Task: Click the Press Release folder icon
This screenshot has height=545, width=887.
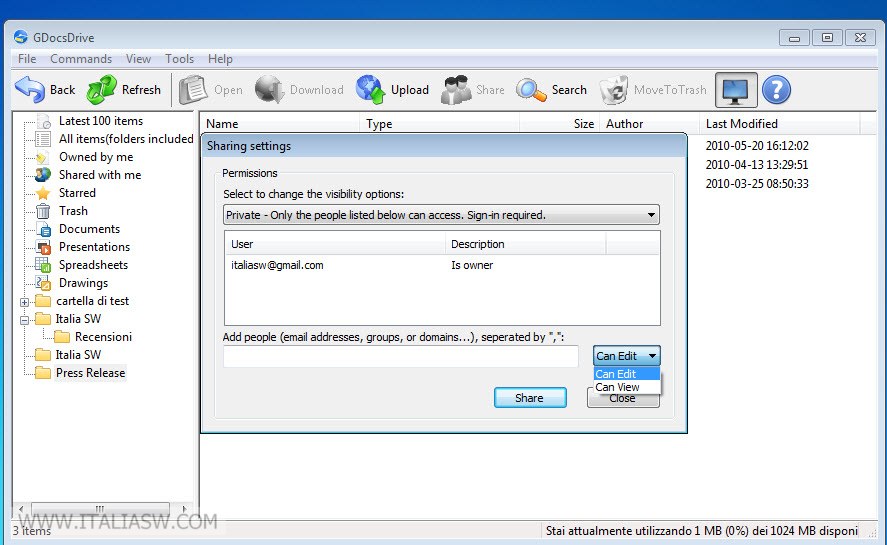Action: tap(43, 372)
